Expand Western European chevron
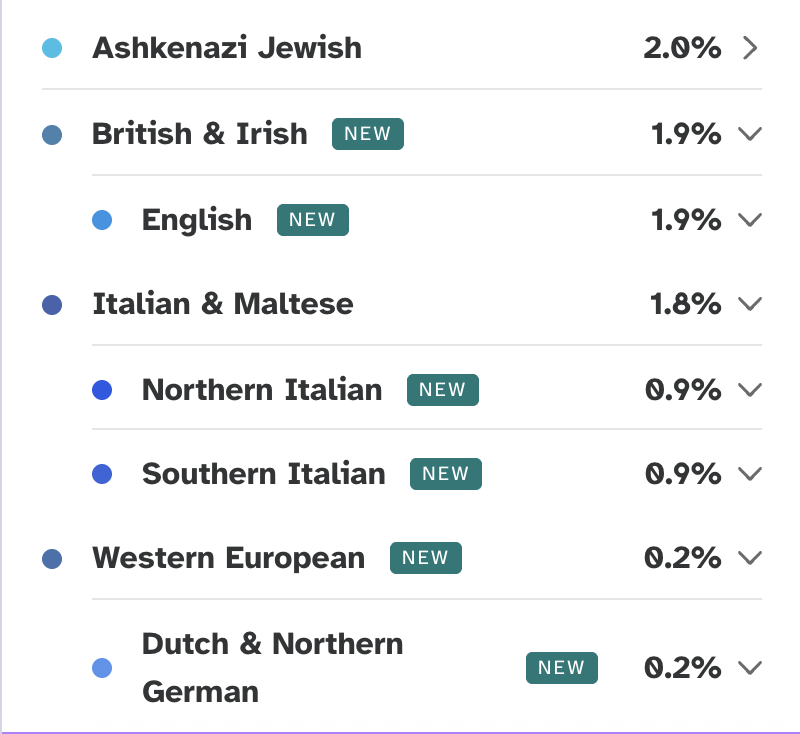800x734 pixels. (749, 558)
